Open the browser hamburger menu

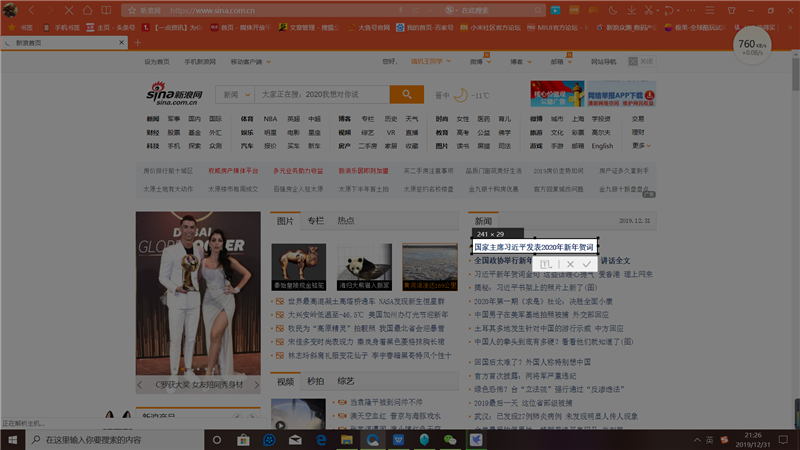pos(710,10)
